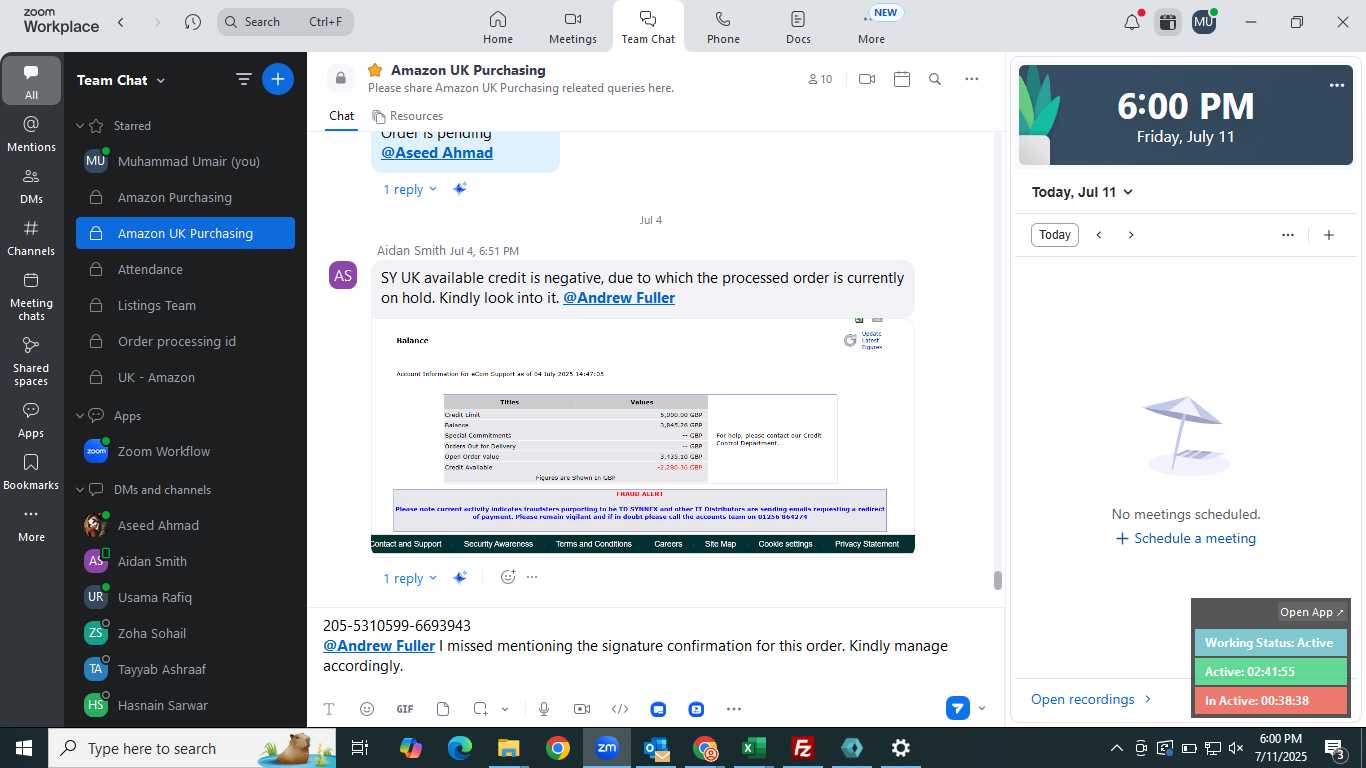Image resolution: width=1366 pixels, height=768 pixels.
Task: Collapse the Apps section
Action: [81, 416]
